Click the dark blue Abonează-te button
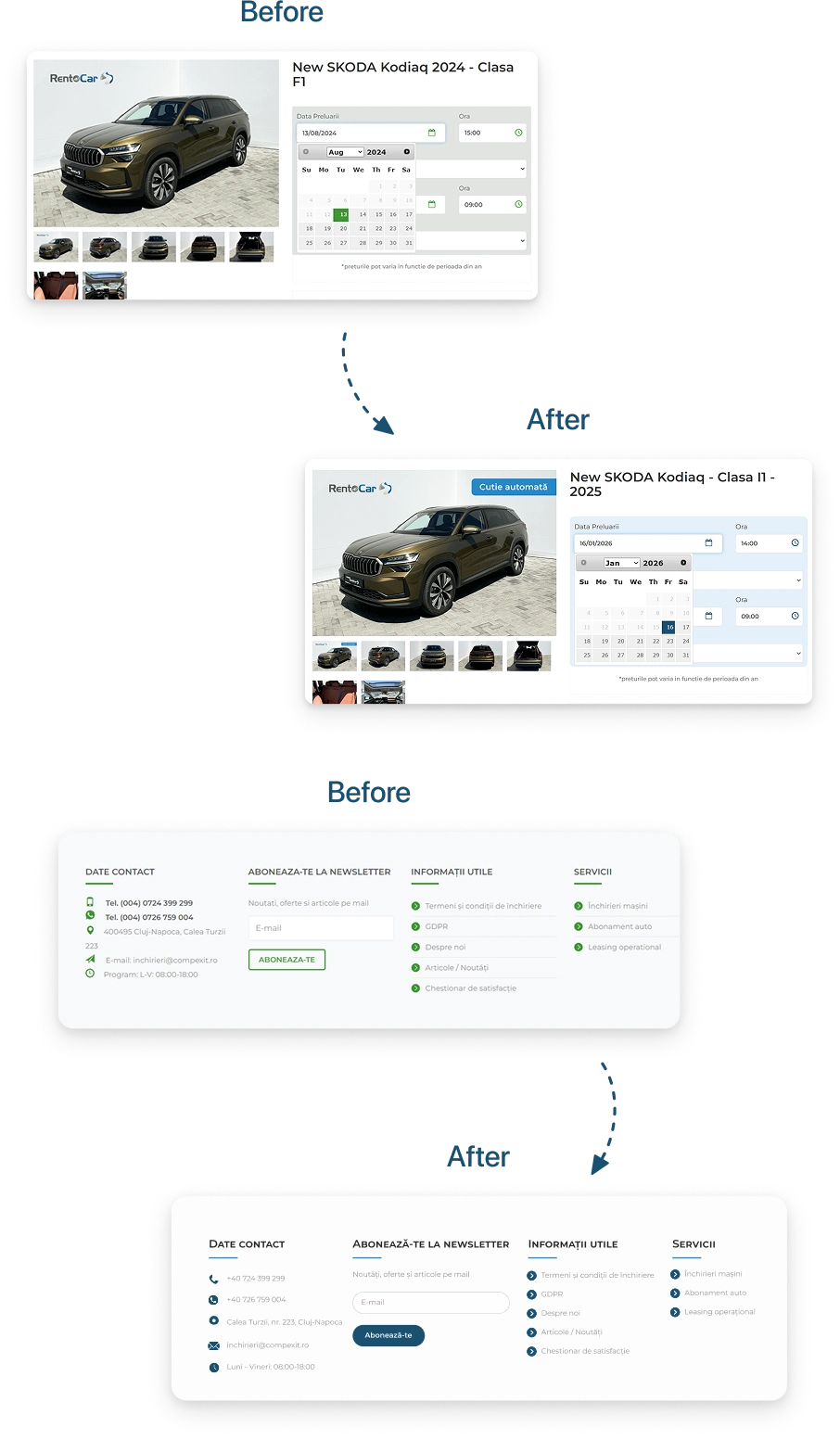This screenshot has width=840, height=1440. pyautogui.click(x=388, y=1335)
